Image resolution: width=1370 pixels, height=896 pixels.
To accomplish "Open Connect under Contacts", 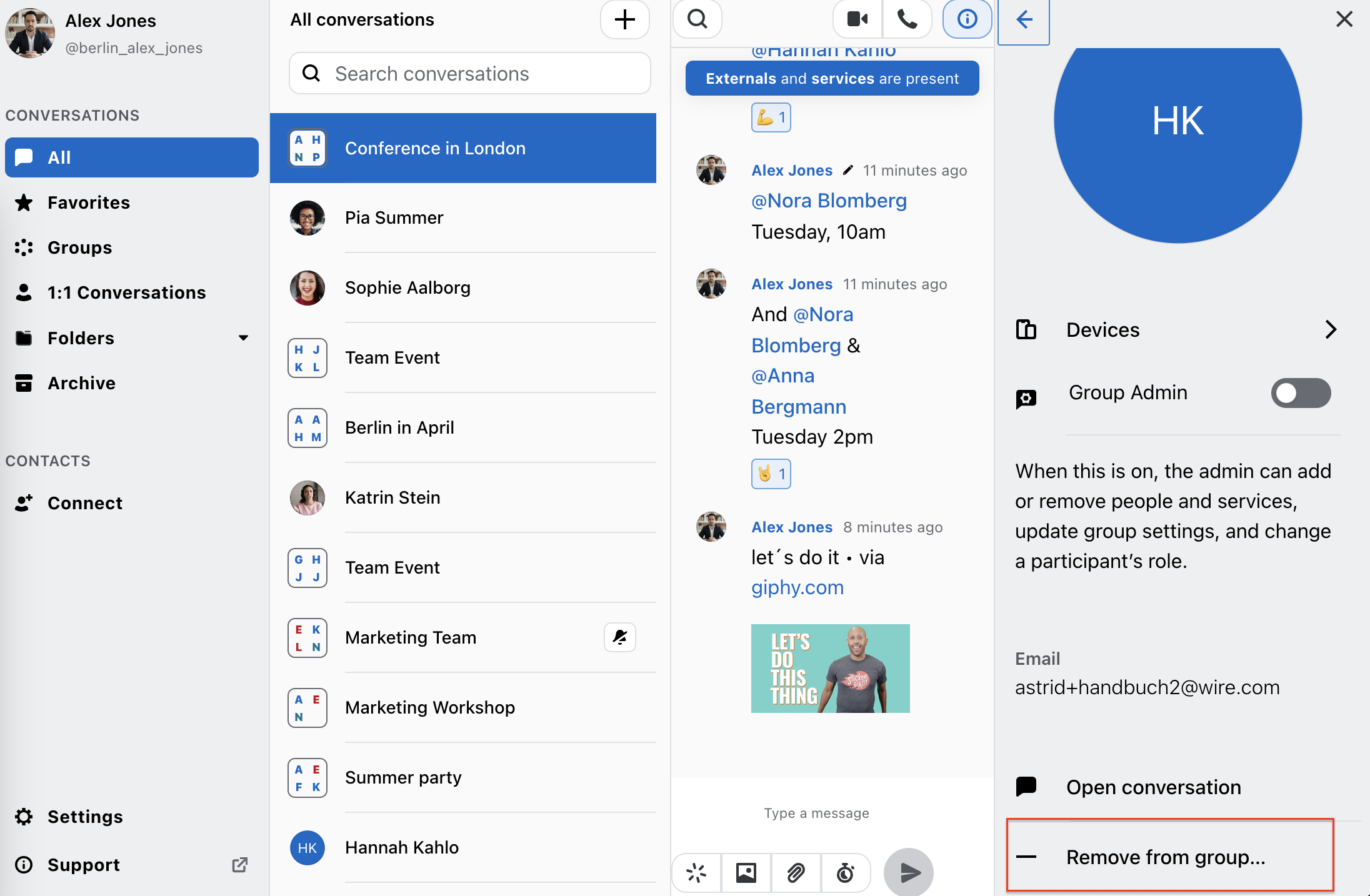I will click(x=132, y=503).
